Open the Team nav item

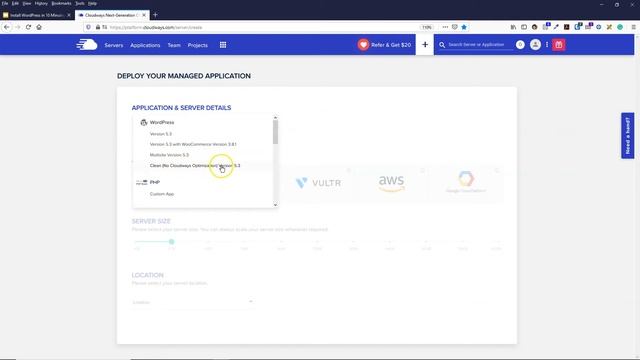(x=174, y=45)
